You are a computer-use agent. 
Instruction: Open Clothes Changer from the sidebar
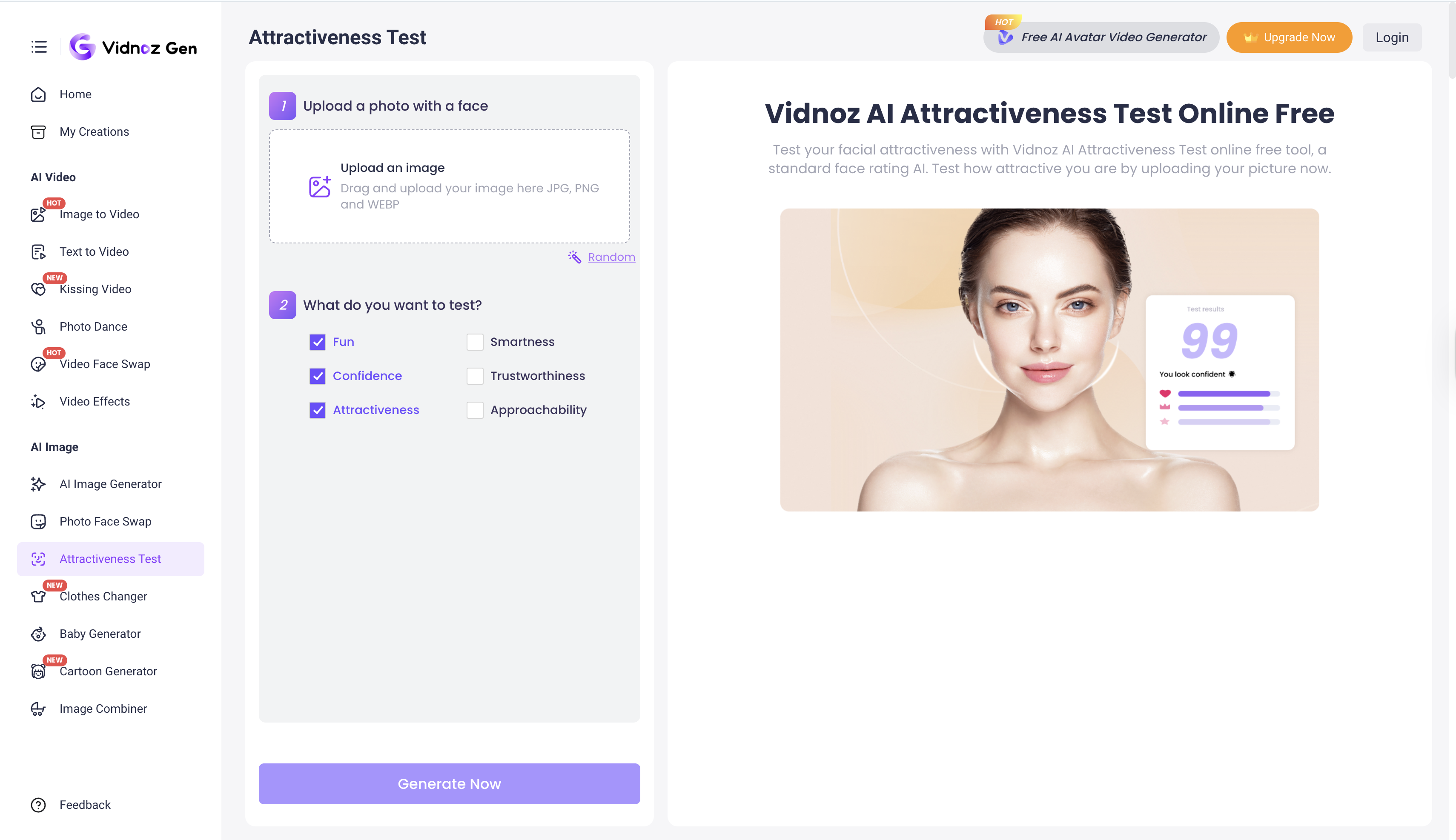click(103, 596)
